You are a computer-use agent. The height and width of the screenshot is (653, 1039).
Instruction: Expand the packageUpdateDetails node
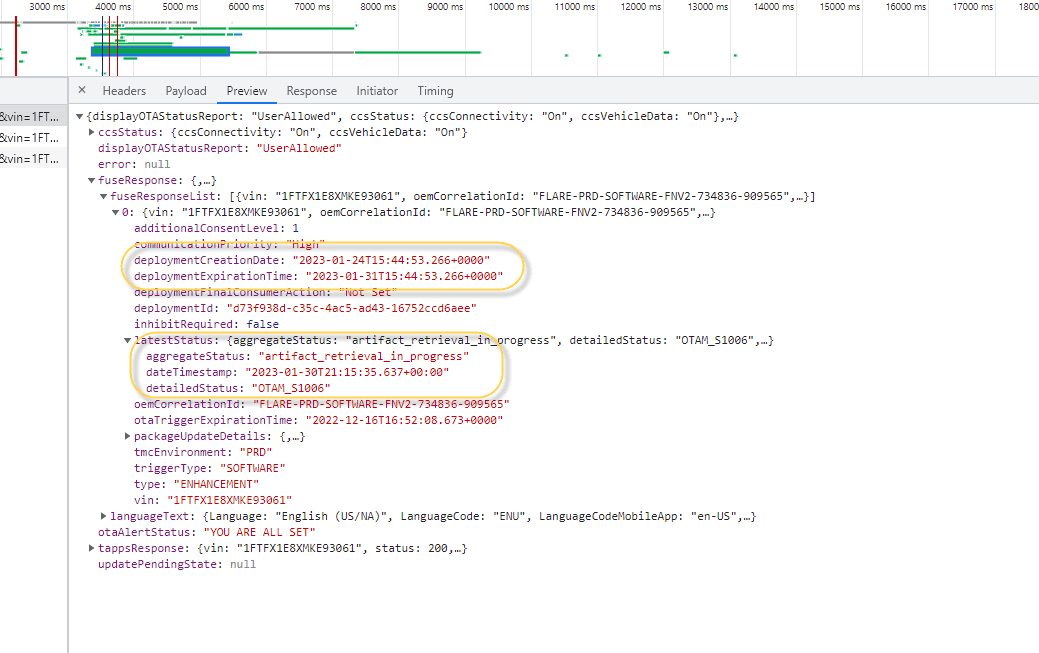coord(128,435)
